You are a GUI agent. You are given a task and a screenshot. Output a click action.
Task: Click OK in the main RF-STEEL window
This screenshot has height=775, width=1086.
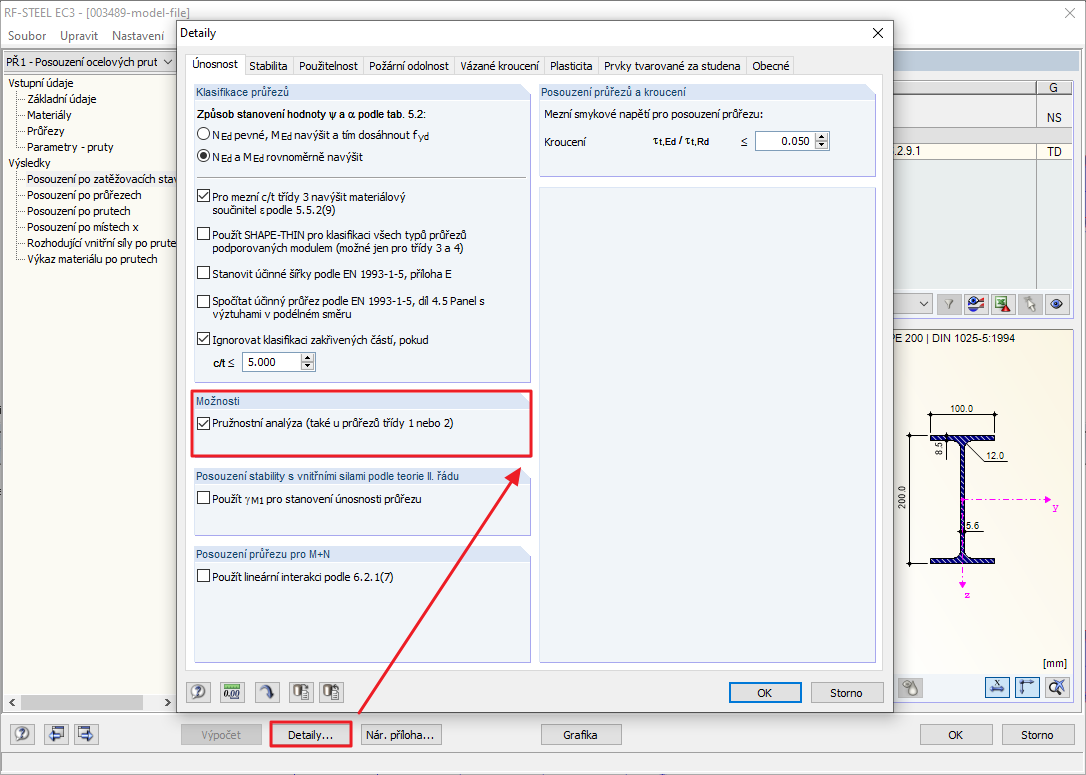[956, 735]
